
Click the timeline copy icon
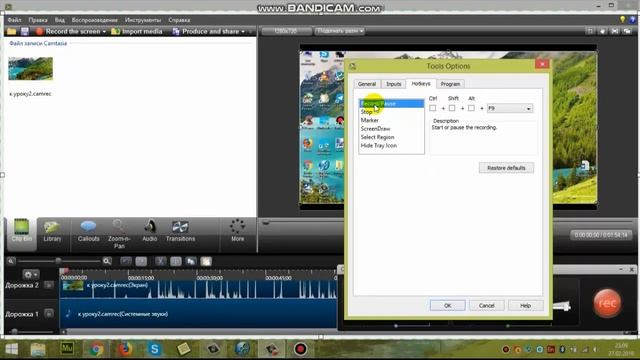191,261
